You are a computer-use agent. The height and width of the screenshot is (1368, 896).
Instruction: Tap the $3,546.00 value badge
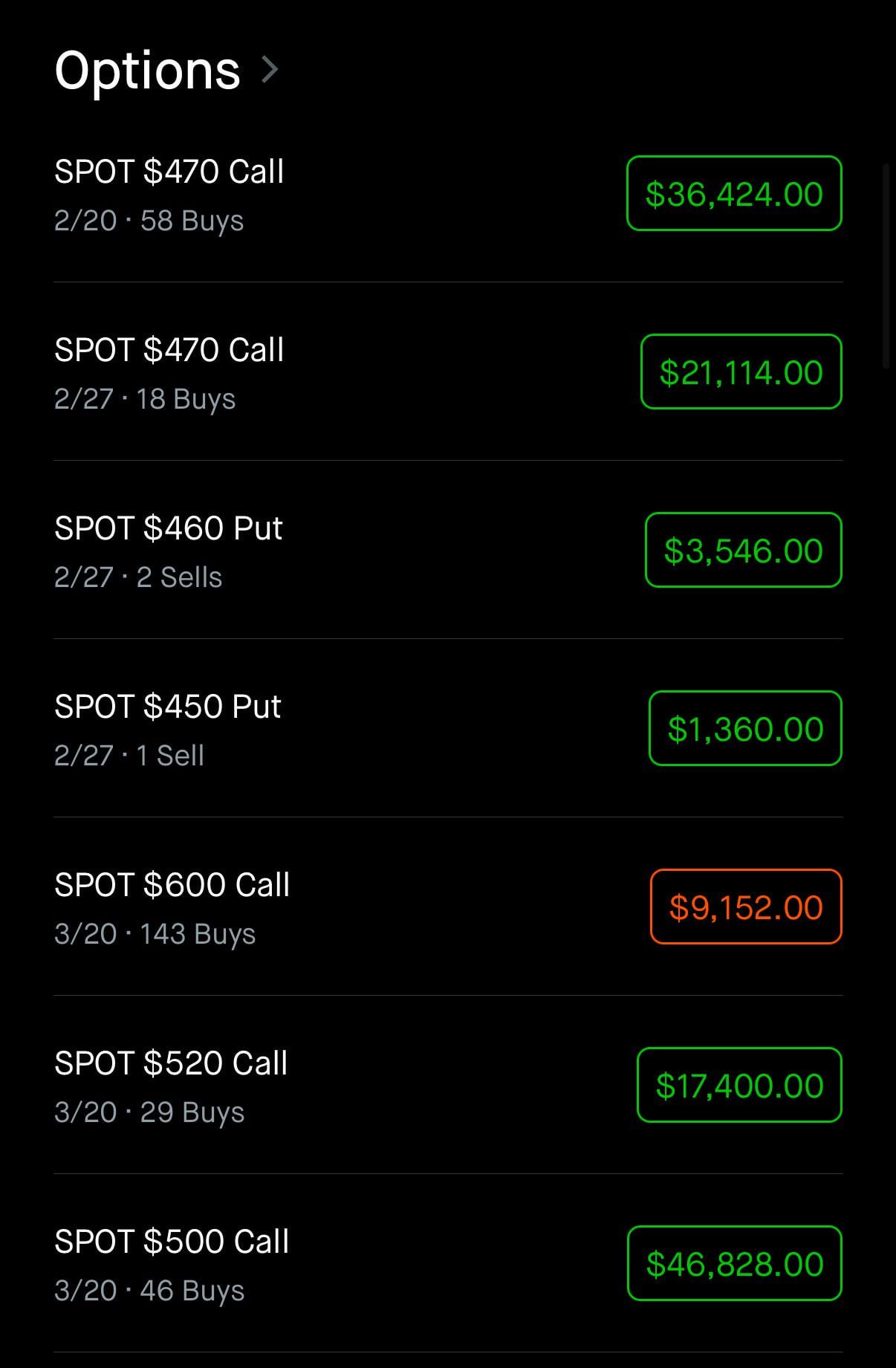point(743,551)
